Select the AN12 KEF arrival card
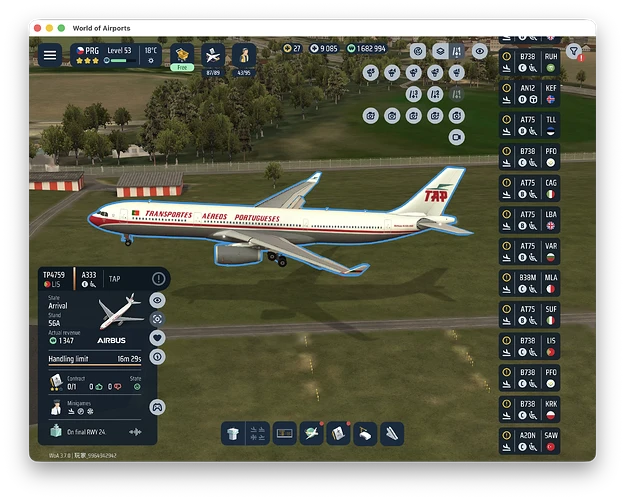The height and width of the screenshot is (499, 625). click(x=529, y=94)
